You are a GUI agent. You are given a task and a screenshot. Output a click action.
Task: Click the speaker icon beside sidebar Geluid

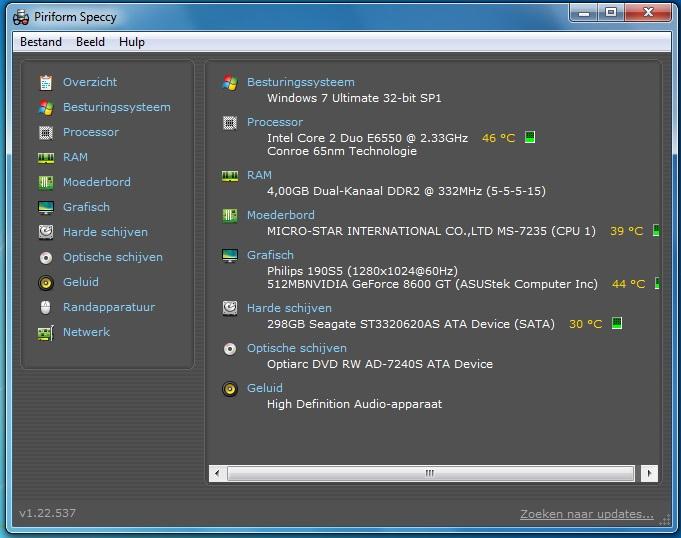pos(46,283)
